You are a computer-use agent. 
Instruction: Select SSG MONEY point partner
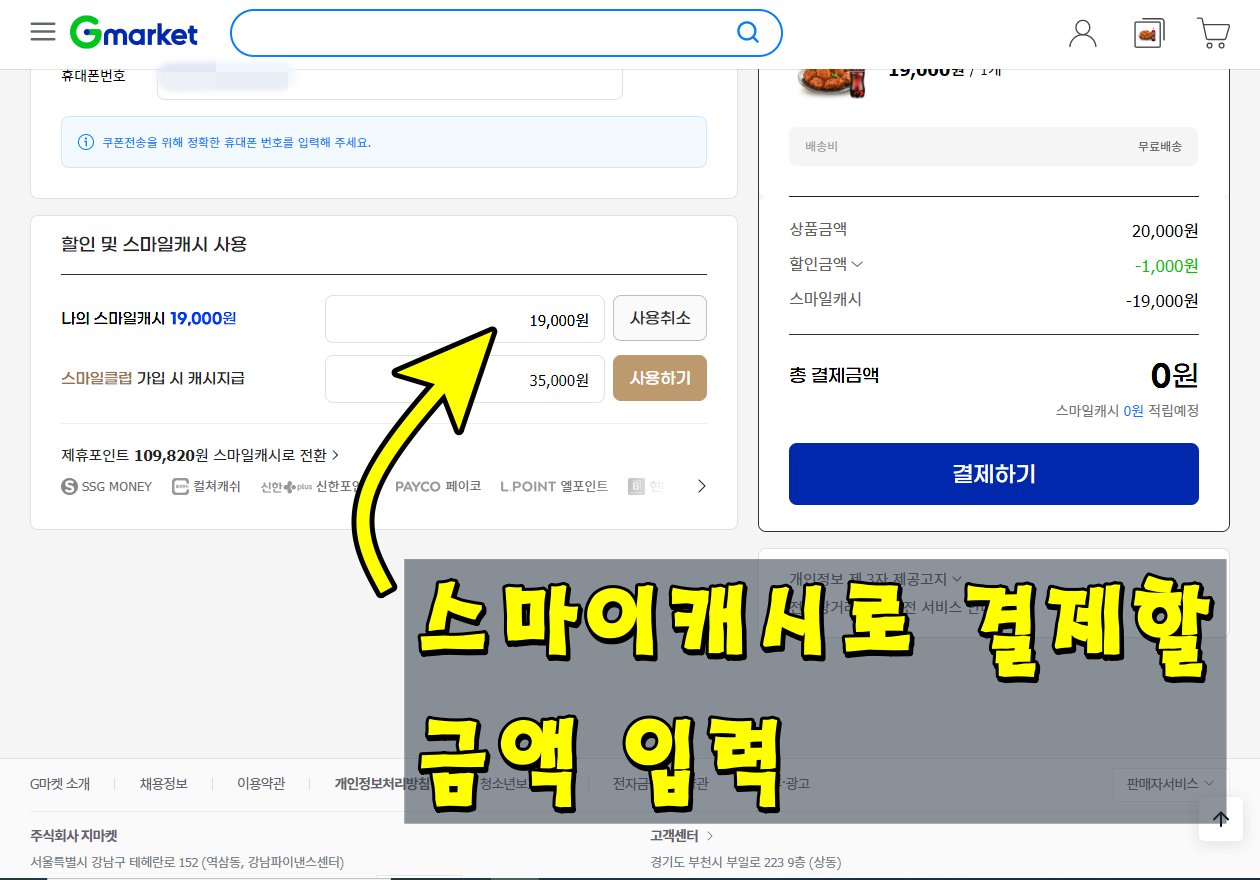[107, 487]
